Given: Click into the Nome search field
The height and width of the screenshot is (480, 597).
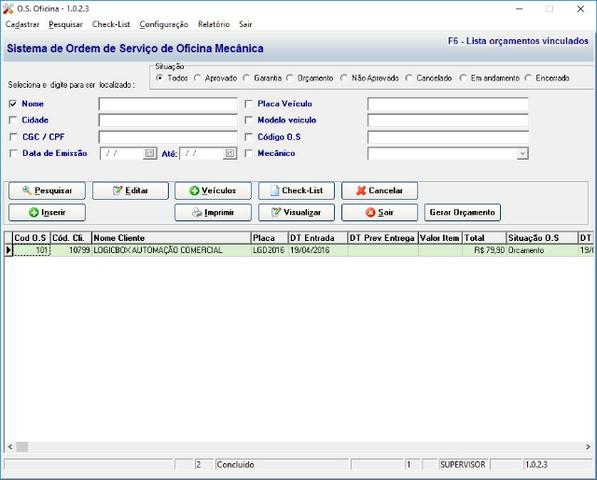Looking at the screenshot, I should (168, 104).
